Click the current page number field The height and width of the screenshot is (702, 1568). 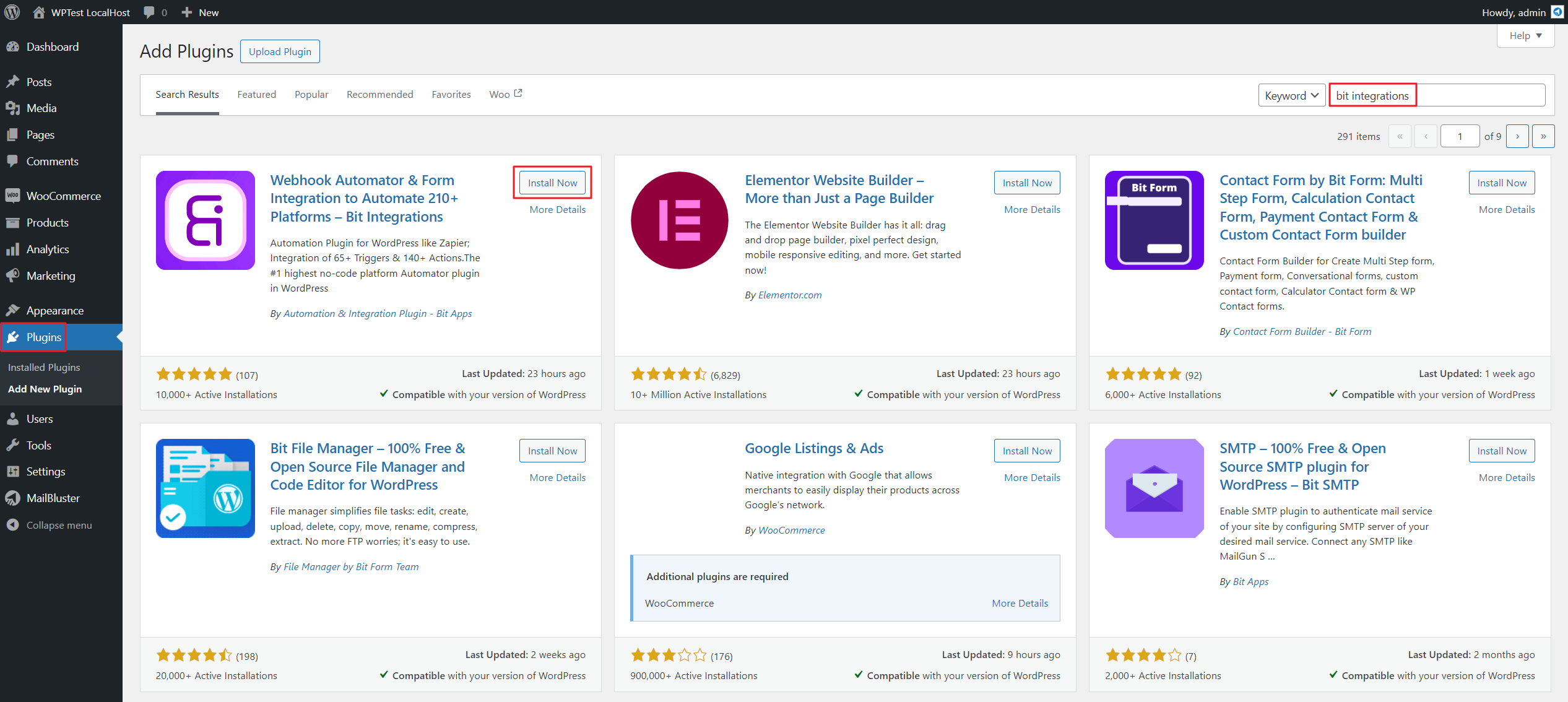[x=1460, y=136]
